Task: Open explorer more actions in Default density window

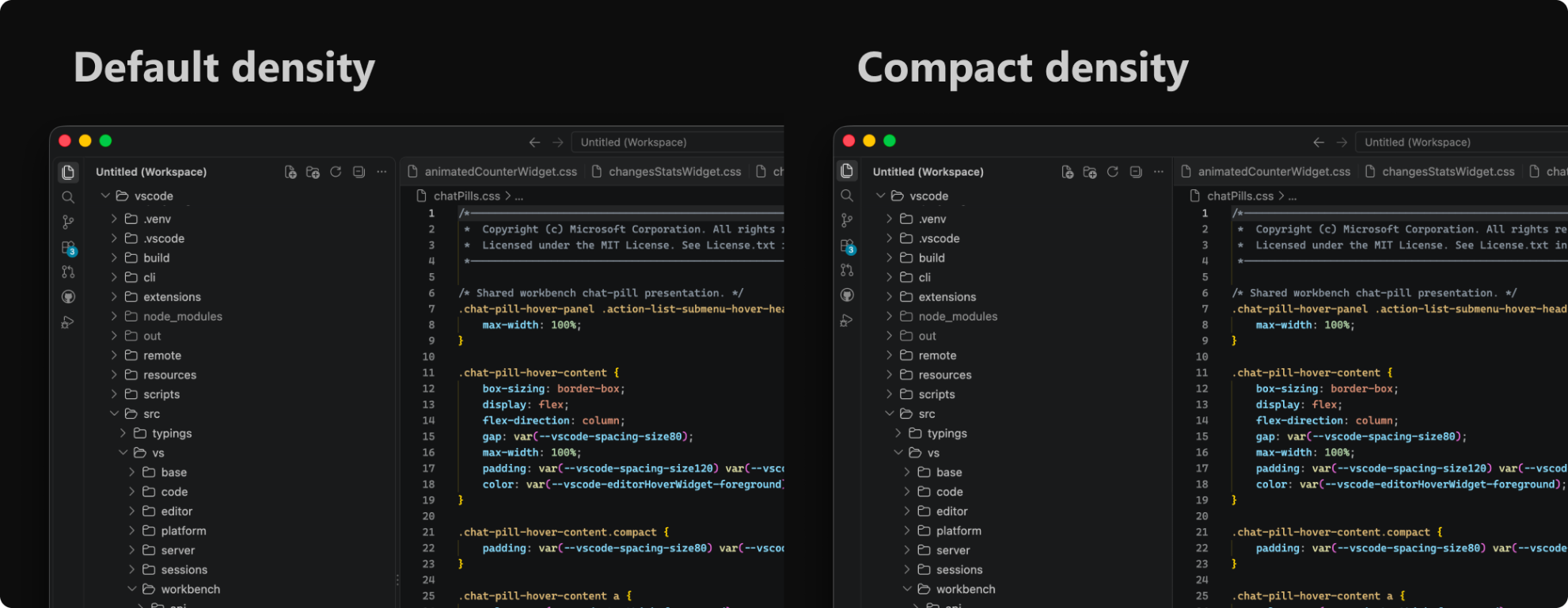Action: coord(382,172)
